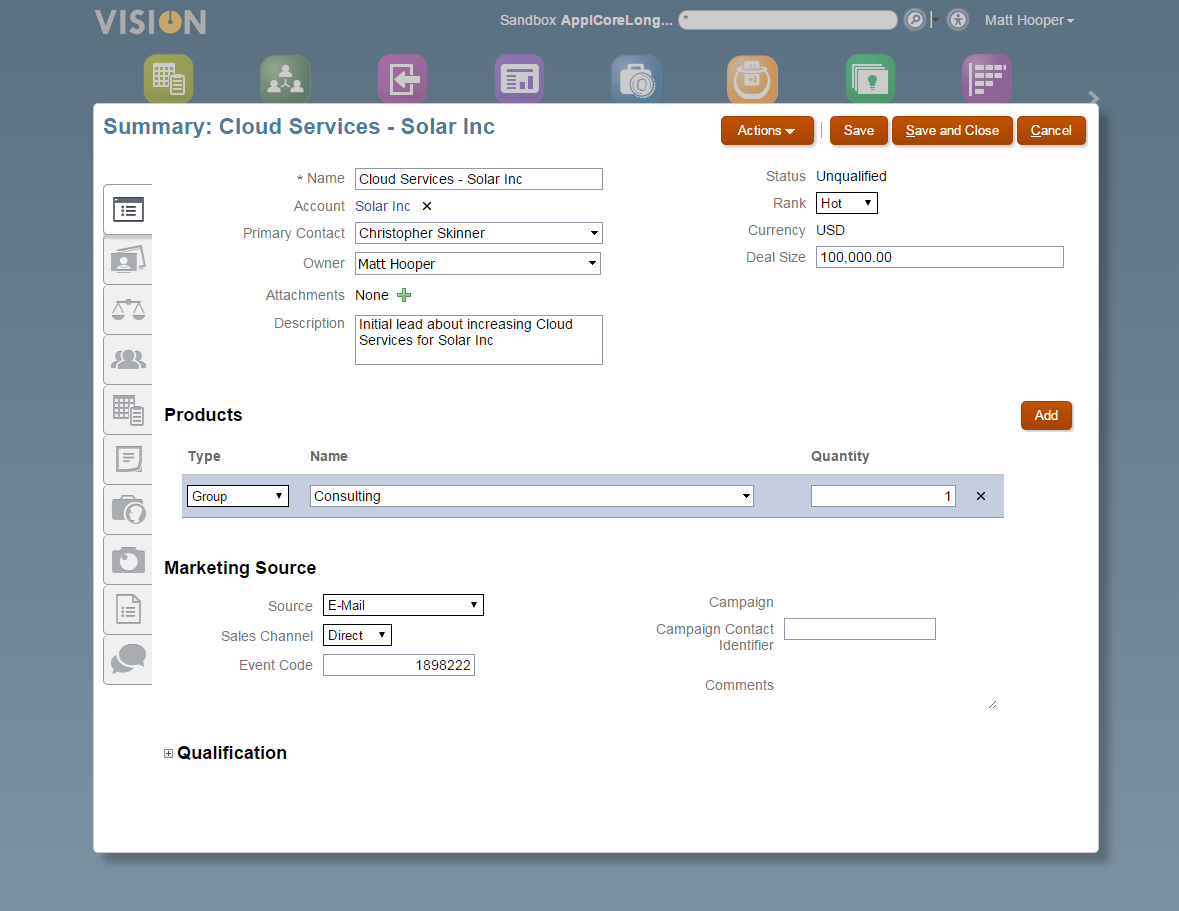
Task: Click the global search box
Action: [787, 20]
